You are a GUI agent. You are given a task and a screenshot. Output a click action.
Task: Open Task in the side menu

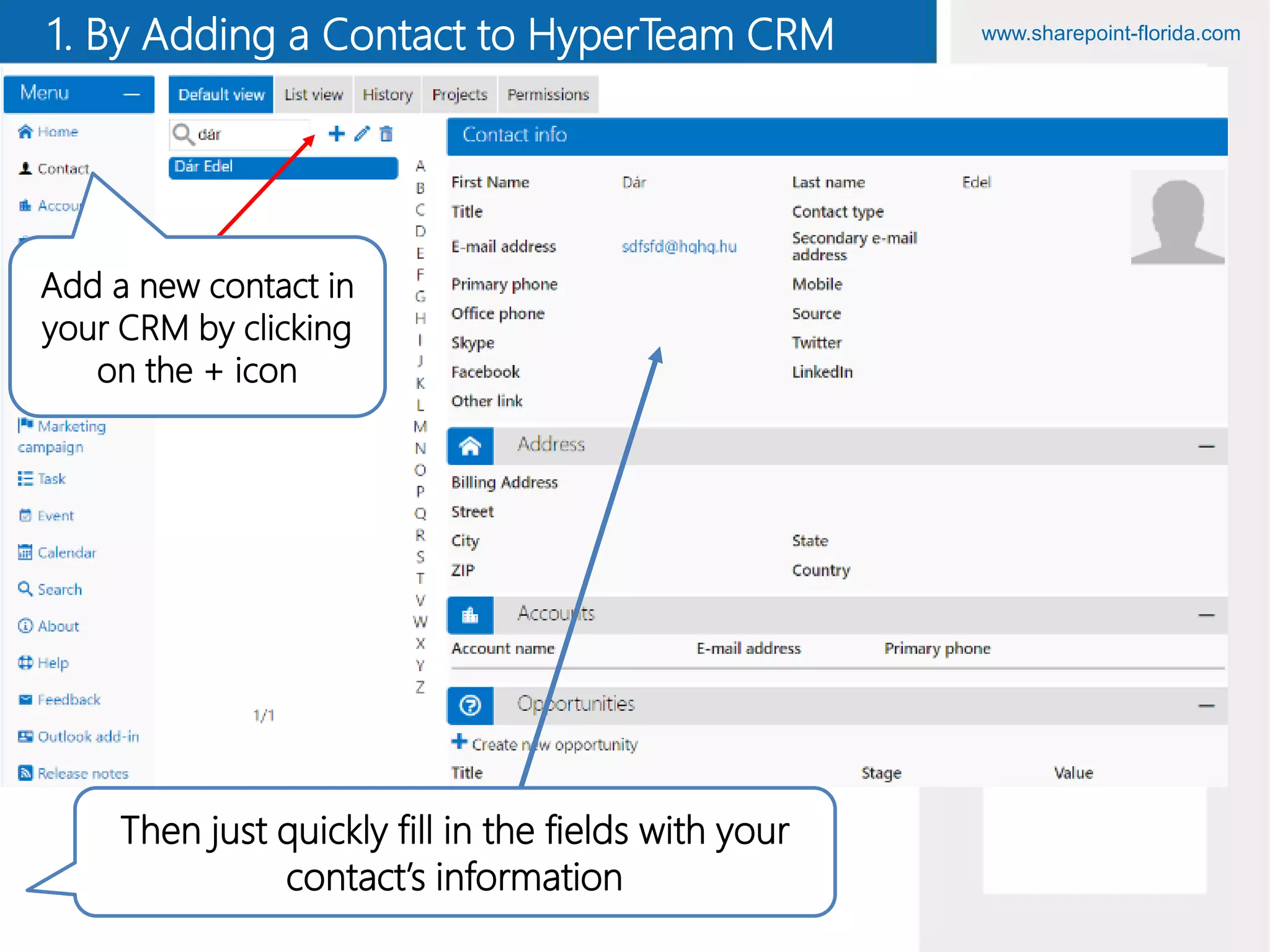(x=42, y=478)
